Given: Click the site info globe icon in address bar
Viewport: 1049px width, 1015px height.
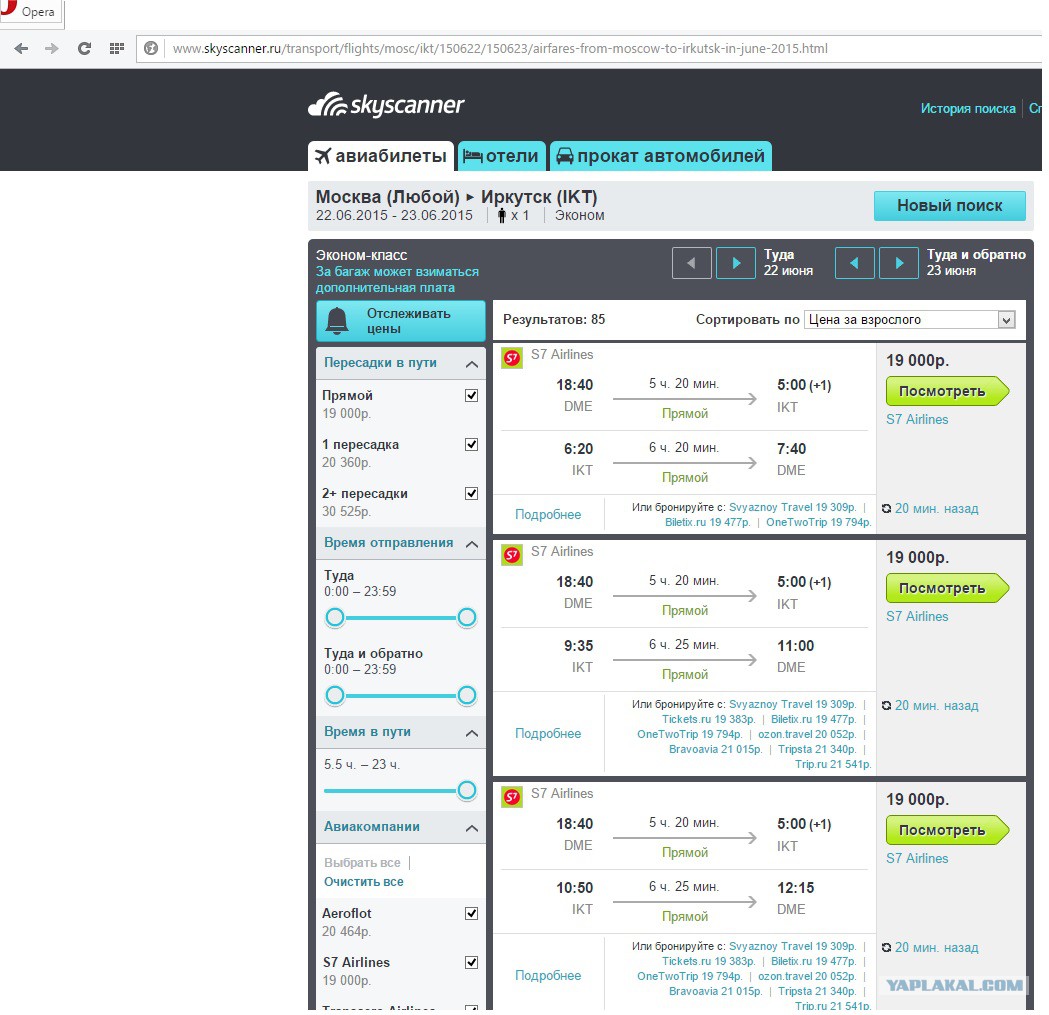Looking at the screenshot, I should (x=151, y=48).
